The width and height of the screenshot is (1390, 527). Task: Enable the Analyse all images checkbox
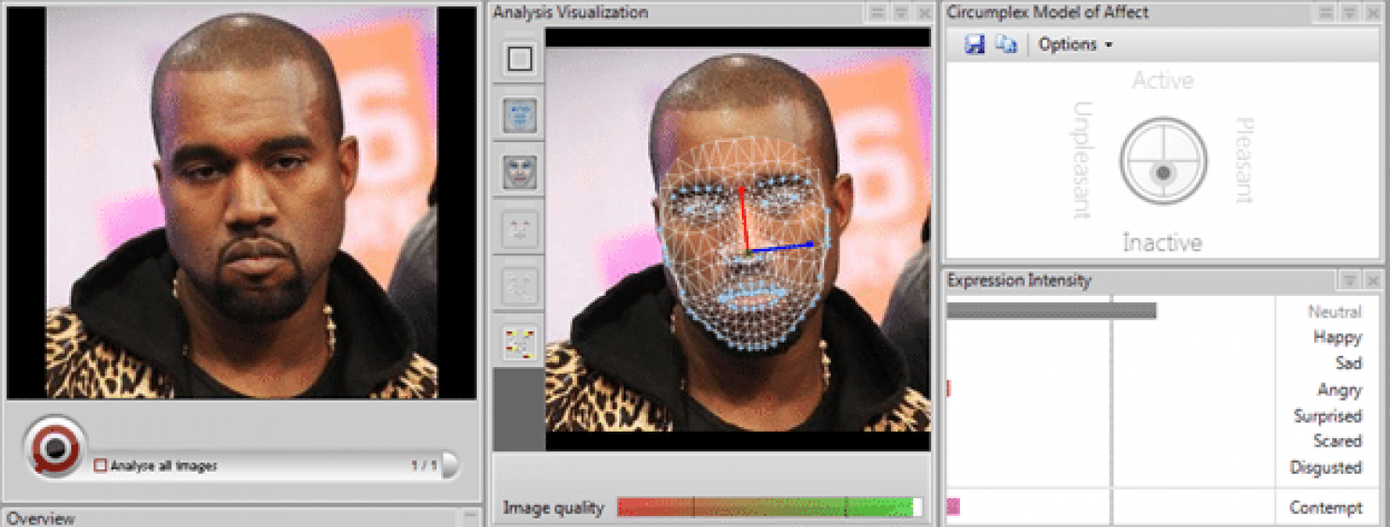tap(100, 465)
